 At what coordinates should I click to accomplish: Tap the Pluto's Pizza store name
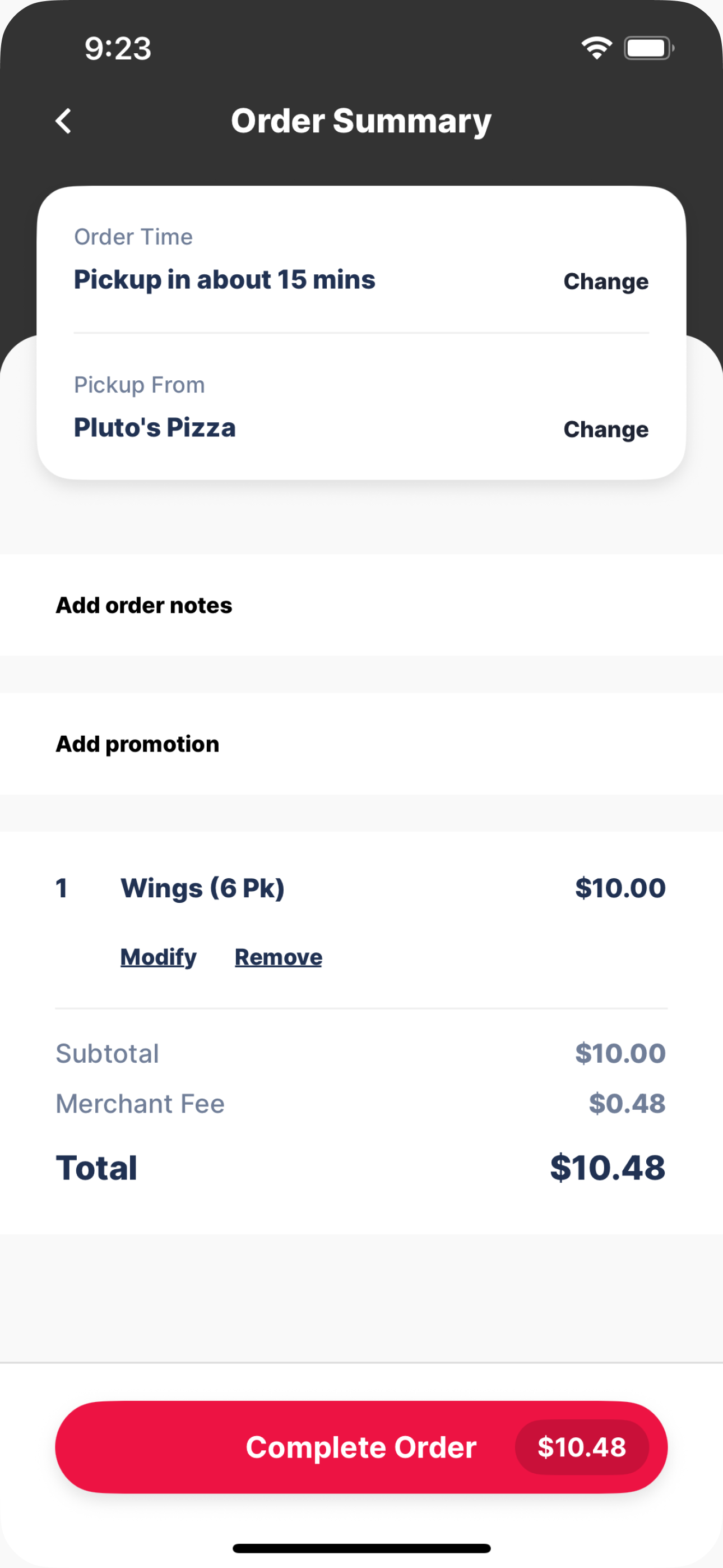point(155,427)
